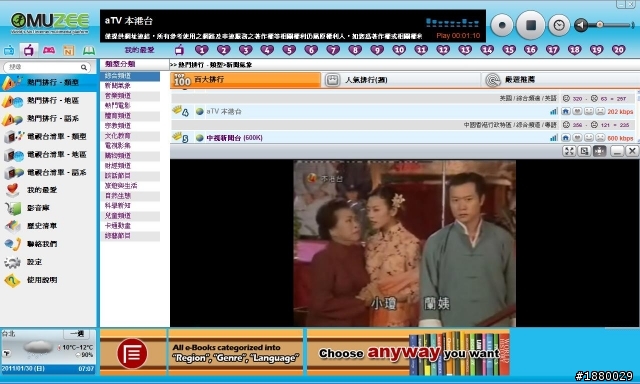Adjust the volume slider knob
Screen dimensions: 640x384
[x=600, y=25]
